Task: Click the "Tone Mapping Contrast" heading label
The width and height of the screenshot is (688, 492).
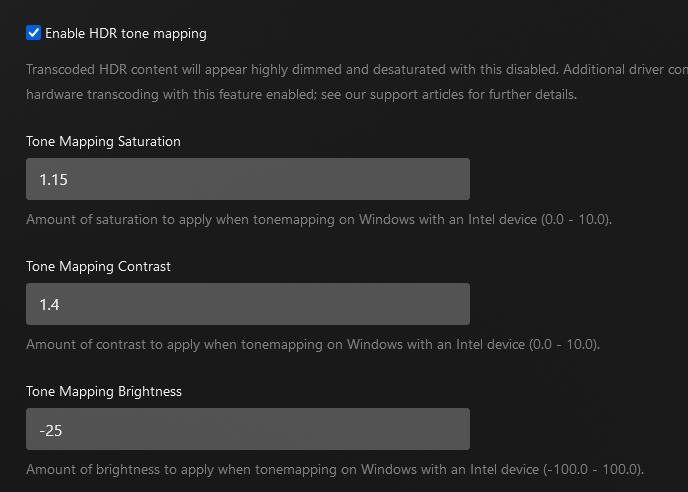Action: point(98,267)
